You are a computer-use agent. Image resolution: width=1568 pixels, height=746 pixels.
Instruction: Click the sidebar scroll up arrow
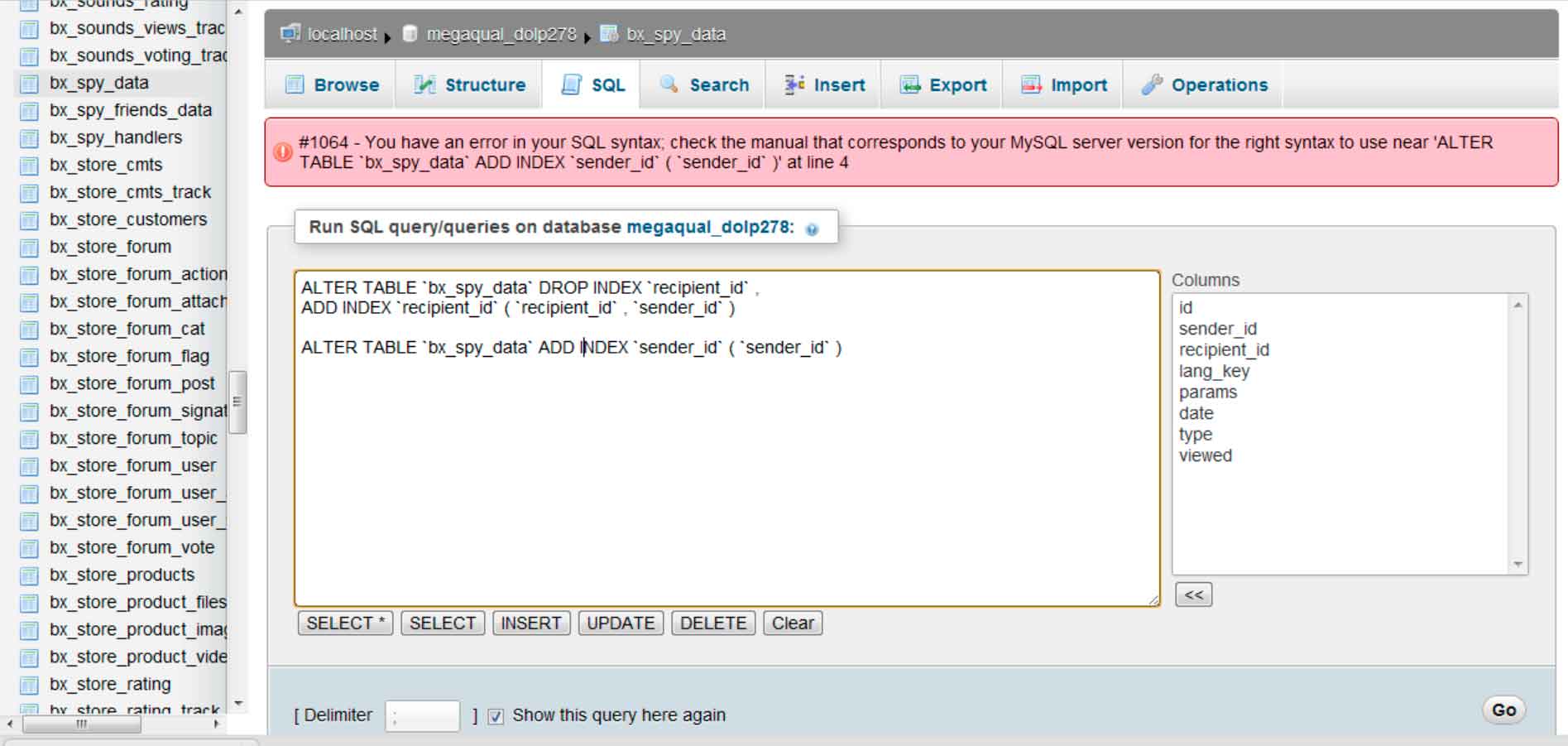coord(238,12)
